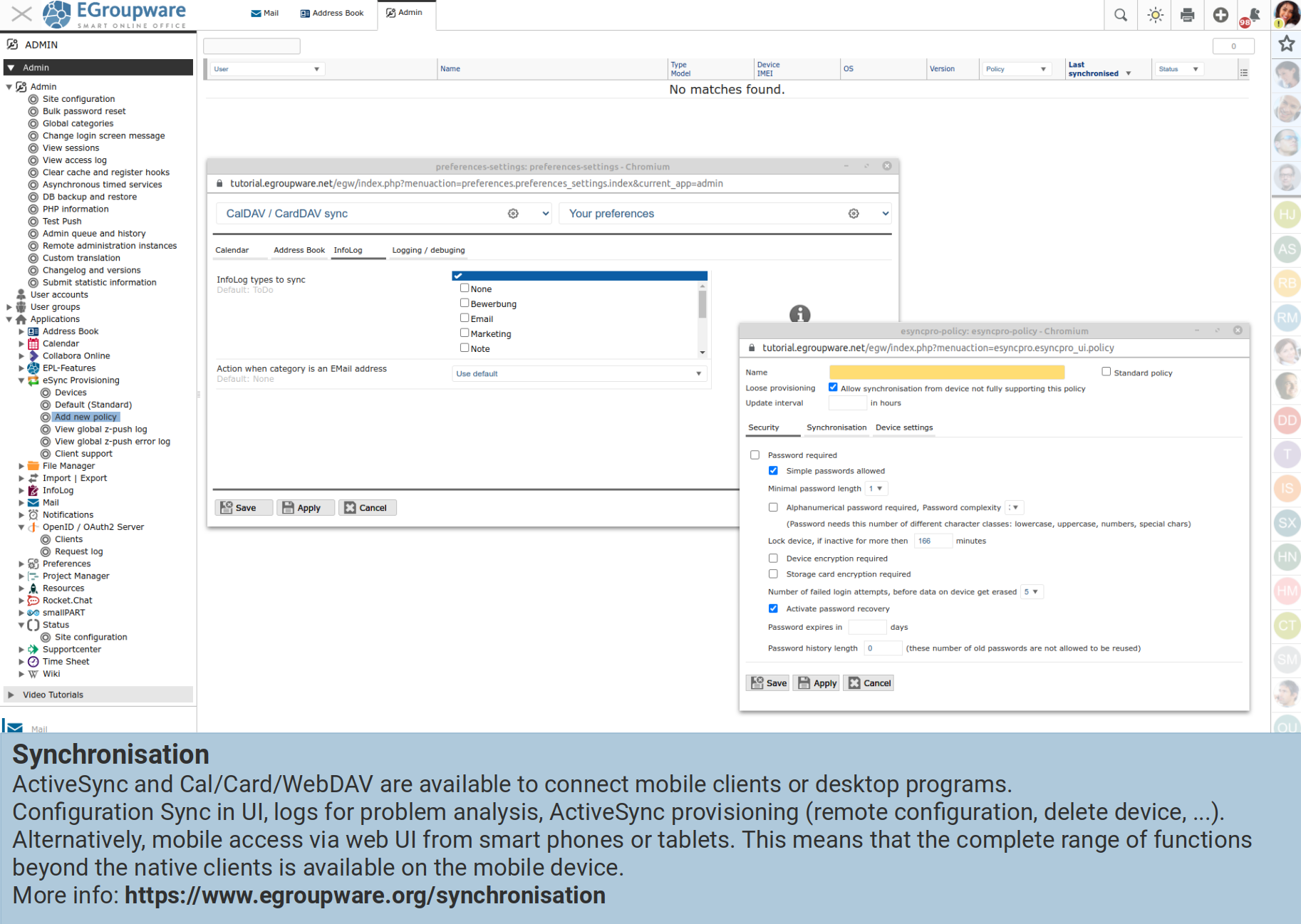Image resolution: width=1301 pixels, height=924 pixels.
Task: Check the Standard policy checkbox
Action: (x=1106, y=372)
